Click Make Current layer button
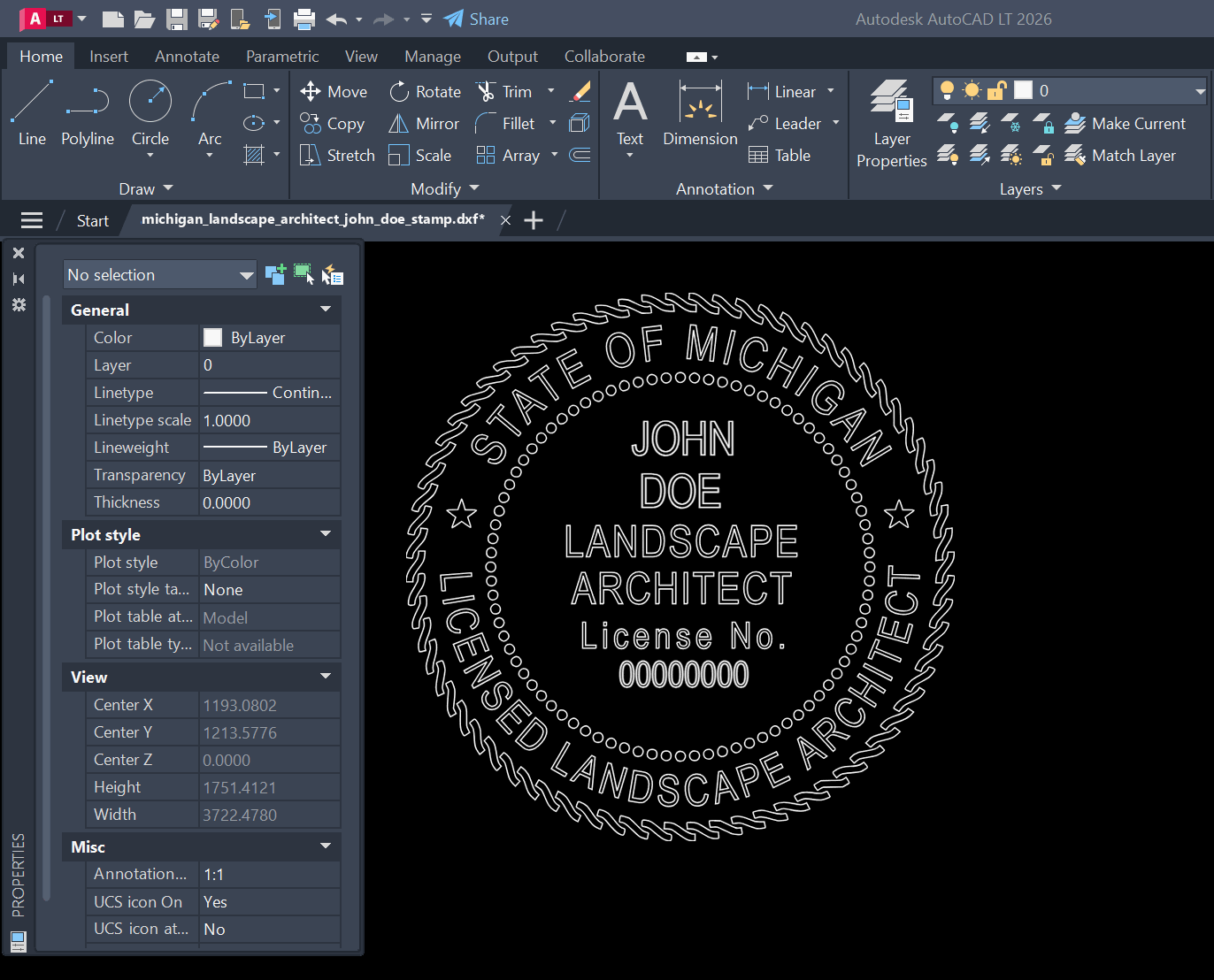Image resolution: width=1214 pixels, height=980 pixels. 1125,123
